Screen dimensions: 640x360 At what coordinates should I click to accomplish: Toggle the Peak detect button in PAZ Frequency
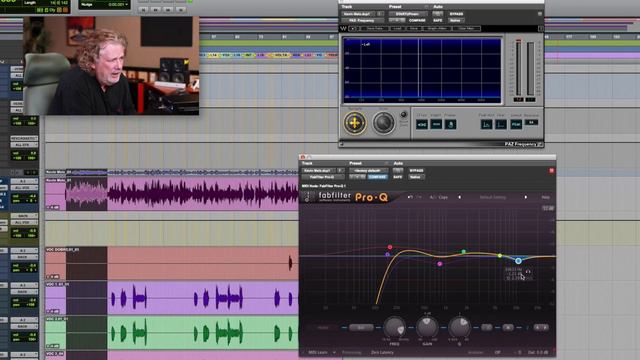[516, 124]
